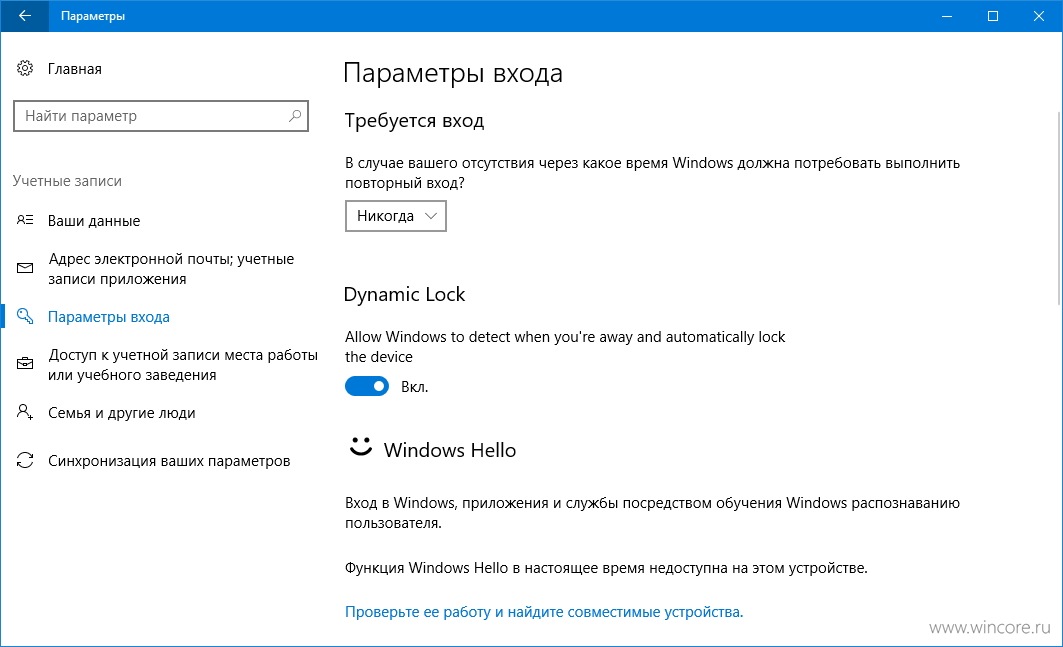Select Ваши данные in sidebar
The width and height of the screenshot is (1063, 647).
(94, 220)
